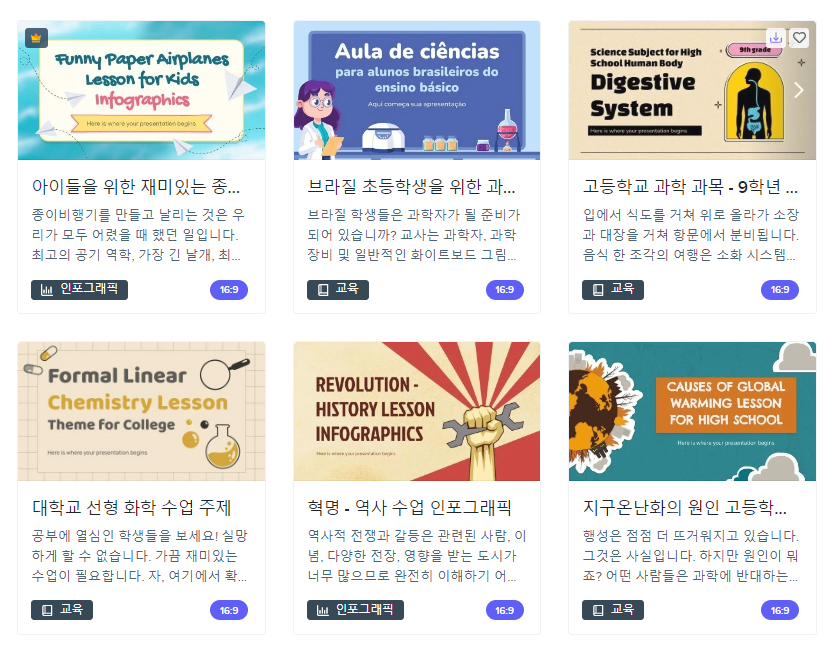Image resolution: width=837 pixels, height=653 pixels.
Task: Click 16:9 badge on Global Warming card
Action: [x=780, y=610]
